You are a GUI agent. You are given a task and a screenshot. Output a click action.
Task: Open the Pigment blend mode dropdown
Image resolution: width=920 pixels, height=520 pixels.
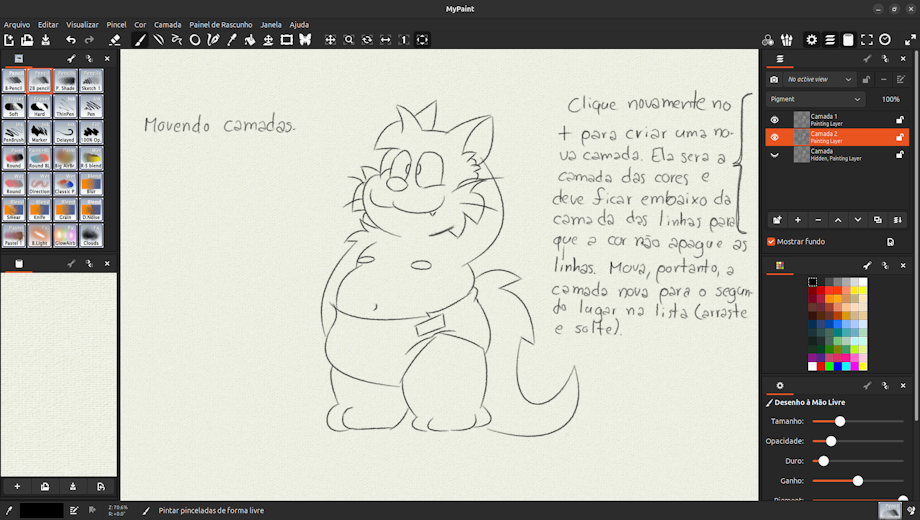tap(815, 100)
